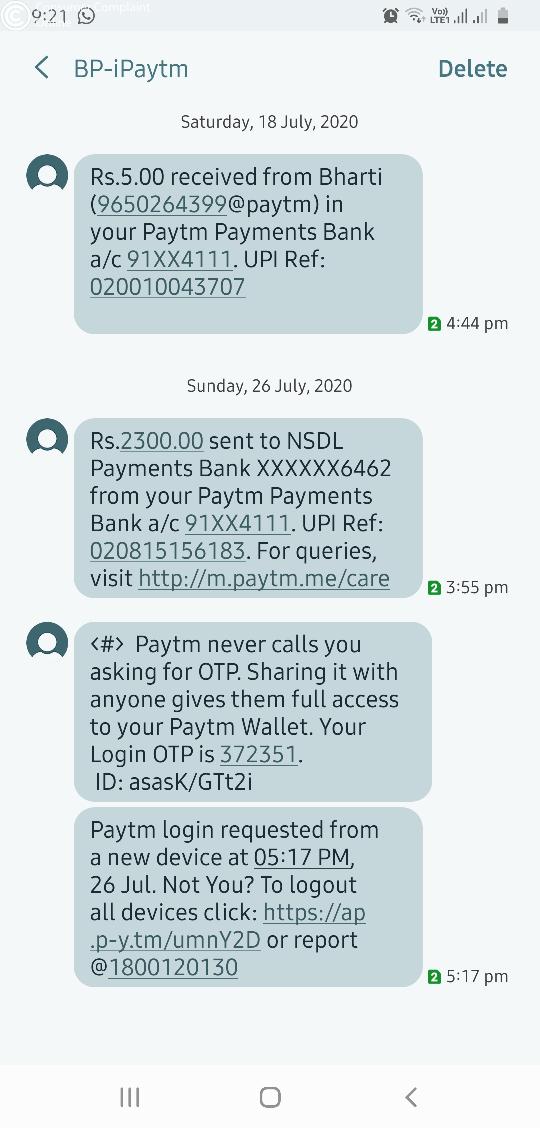This screenshot has width=540, height=1128.
Task: Tap the SIM 2 indicator next to 4:44 pm
Action: [434, 324]
